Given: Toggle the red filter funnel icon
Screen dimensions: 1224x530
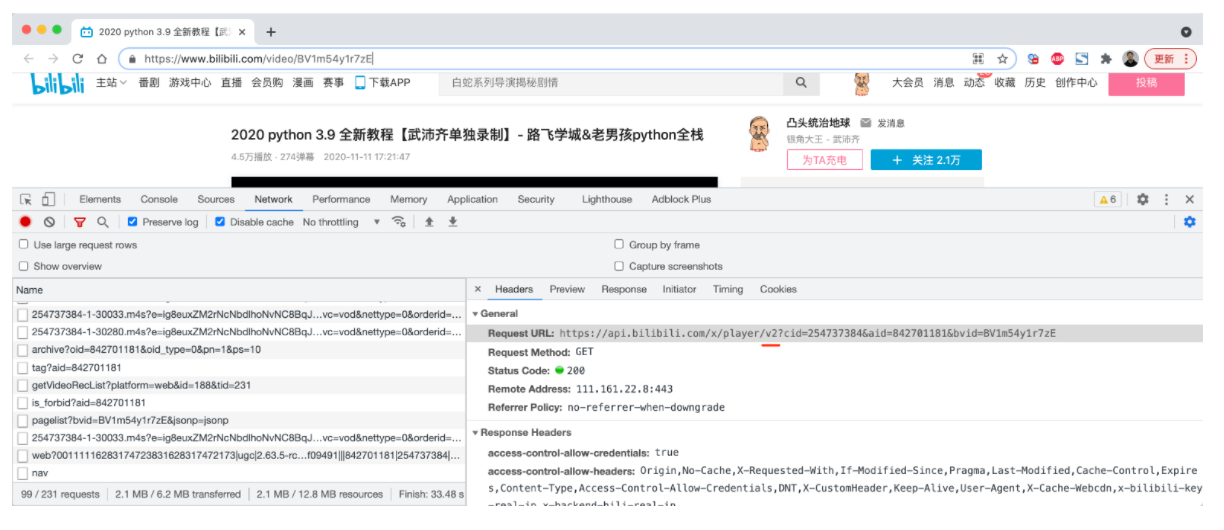Looking at the screenshot, I should tap(80, 222).
